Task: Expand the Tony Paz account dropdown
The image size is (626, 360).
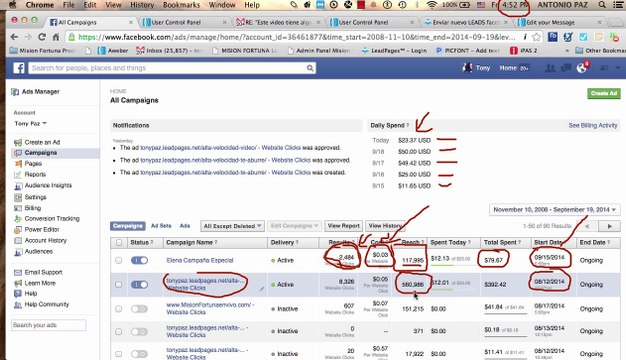Action: click(x=31, y=124)
